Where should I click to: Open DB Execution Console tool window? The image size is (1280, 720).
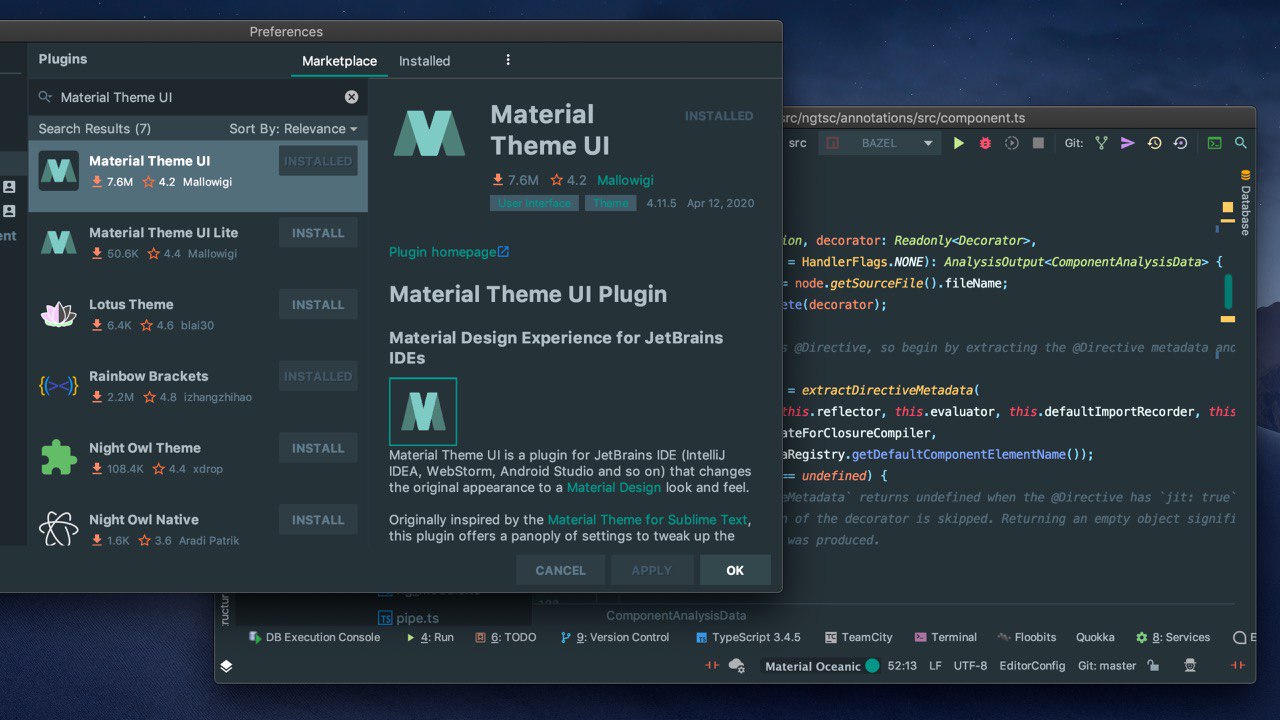tap(314, 637)
